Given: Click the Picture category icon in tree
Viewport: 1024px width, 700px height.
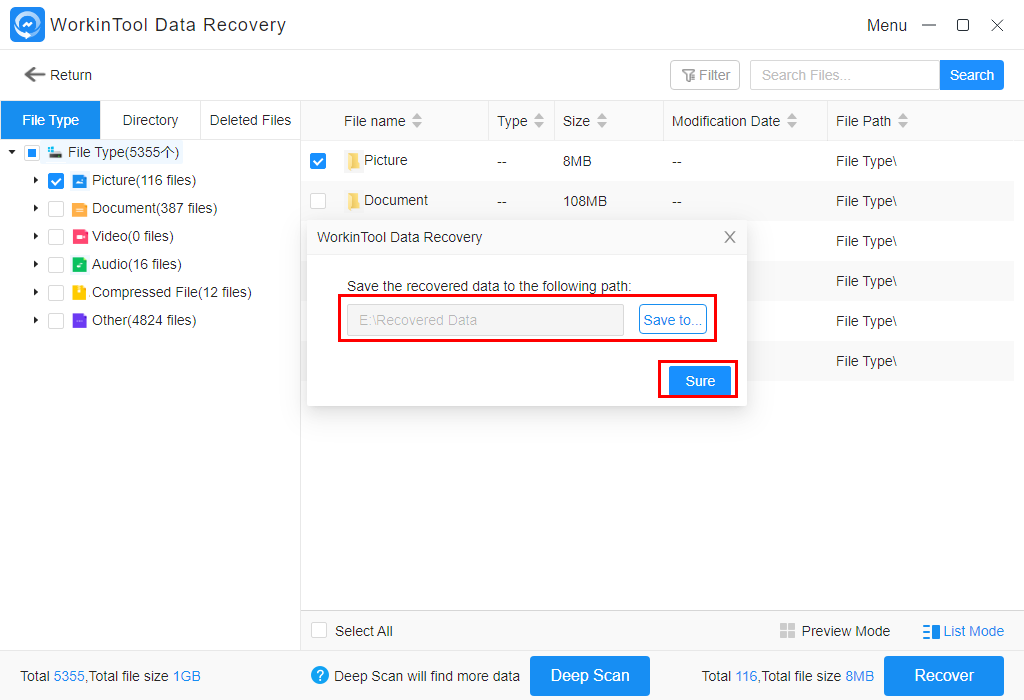Looking at the screenshot, I should [79, 181].
